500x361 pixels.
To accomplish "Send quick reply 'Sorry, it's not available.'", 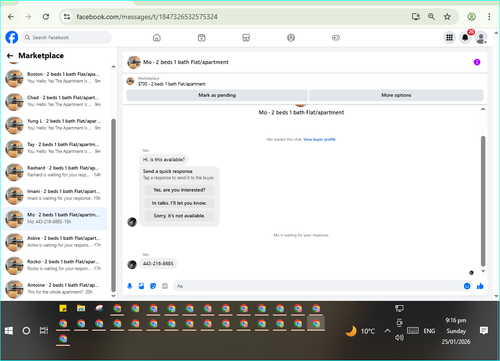I will (x=179, y=216).
